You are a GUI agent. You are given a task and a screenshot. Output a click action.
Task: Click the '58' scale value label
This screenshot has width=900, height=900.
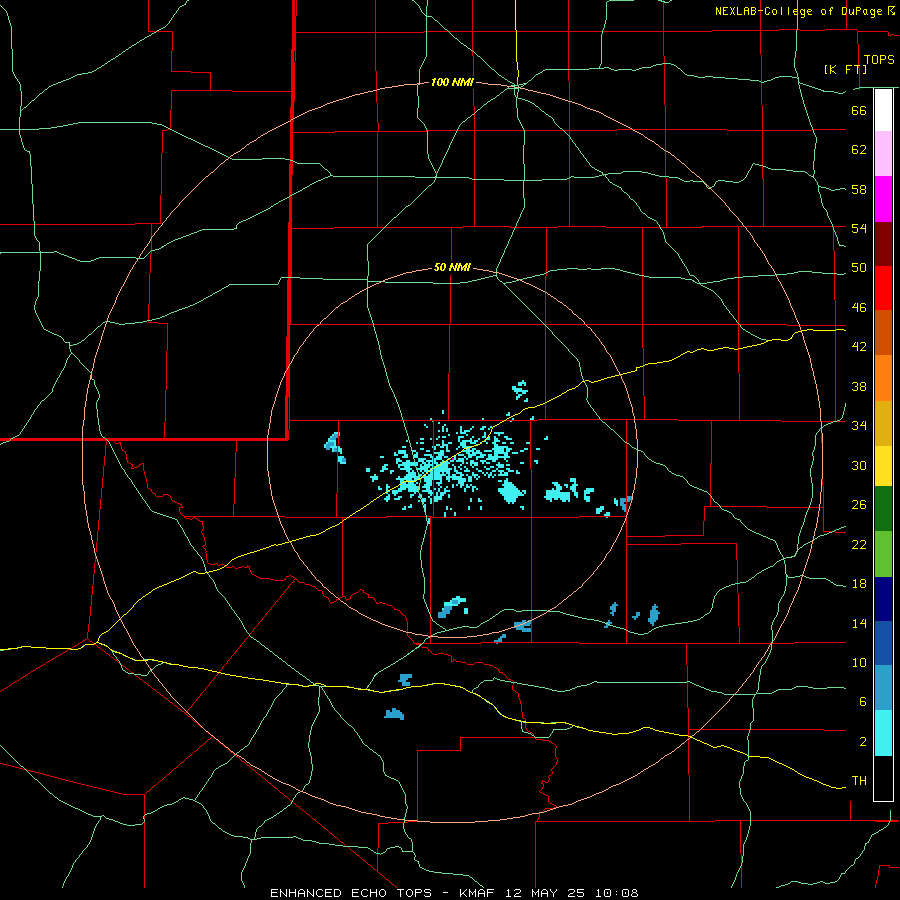click(859, 189)
